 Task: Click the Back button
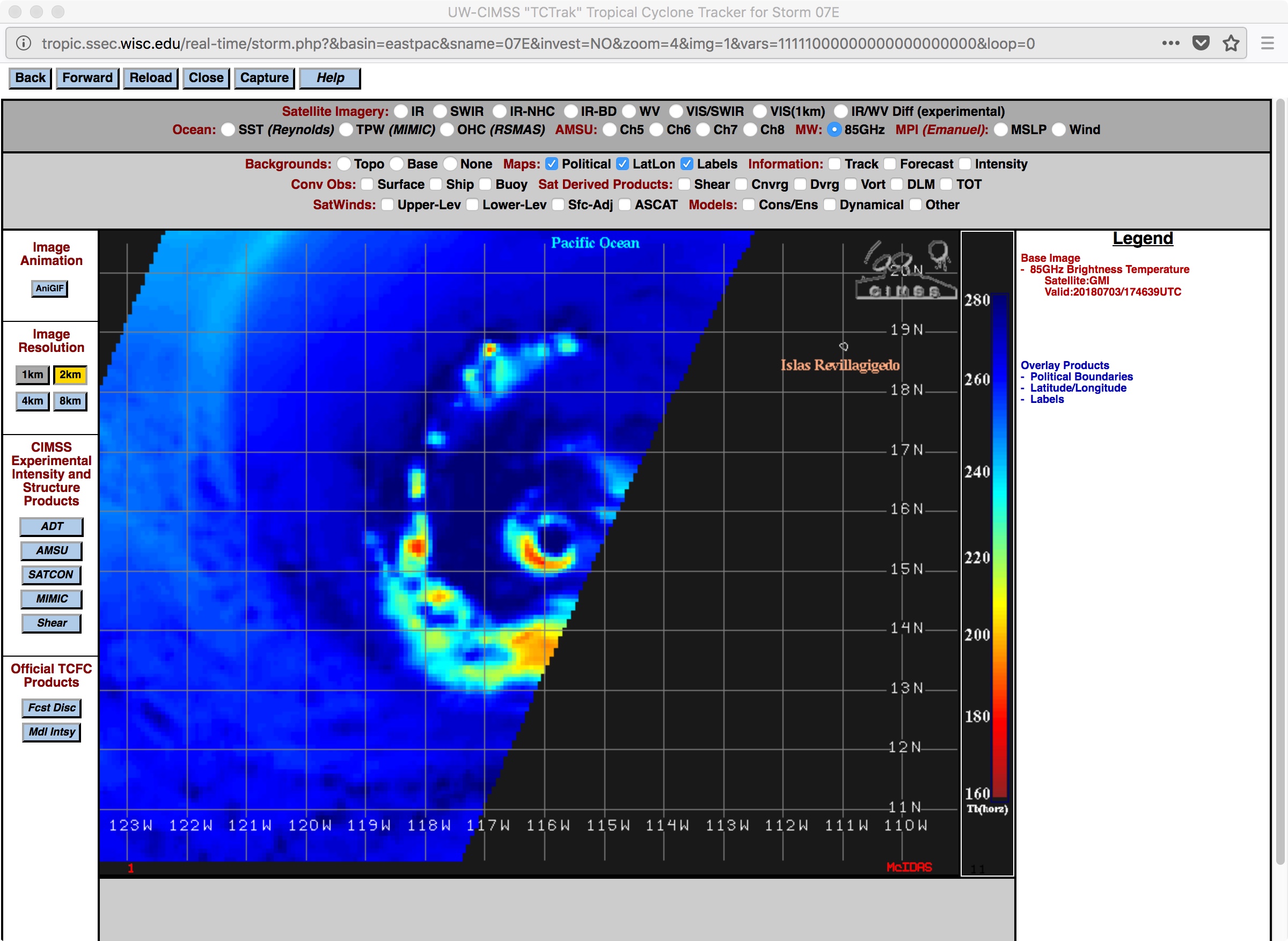pos(30,78)
